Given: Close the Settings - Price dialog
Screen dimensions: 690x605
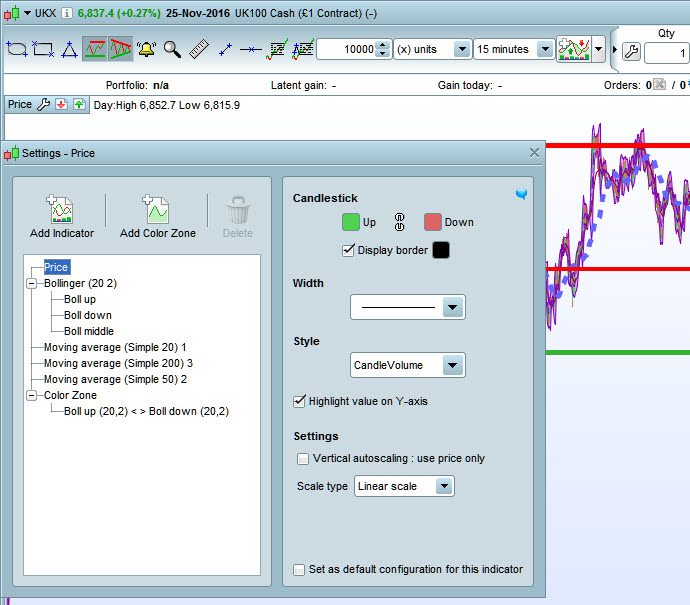Looking at the screenshot, I should pyautogui.click(x=534, y=153).
